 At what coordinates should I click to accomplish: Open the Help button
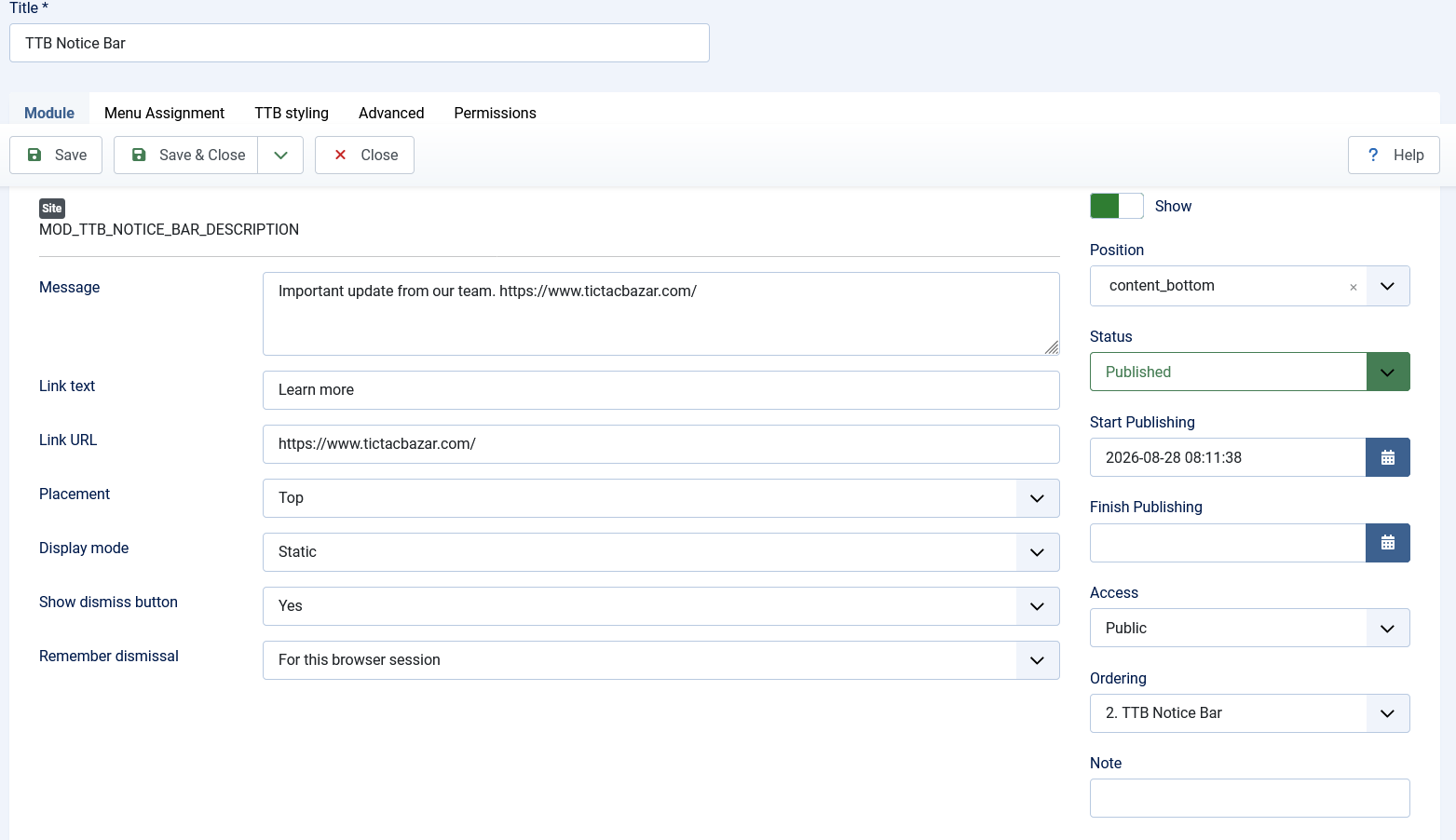coord(1394,156)
